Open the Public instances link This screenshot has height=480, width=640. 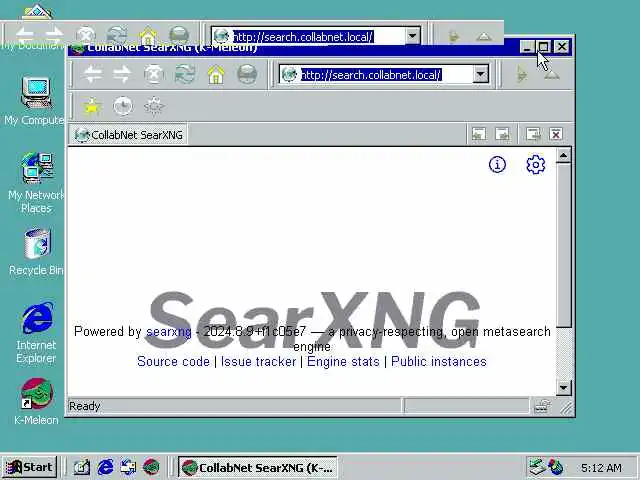tap(439, 362)
